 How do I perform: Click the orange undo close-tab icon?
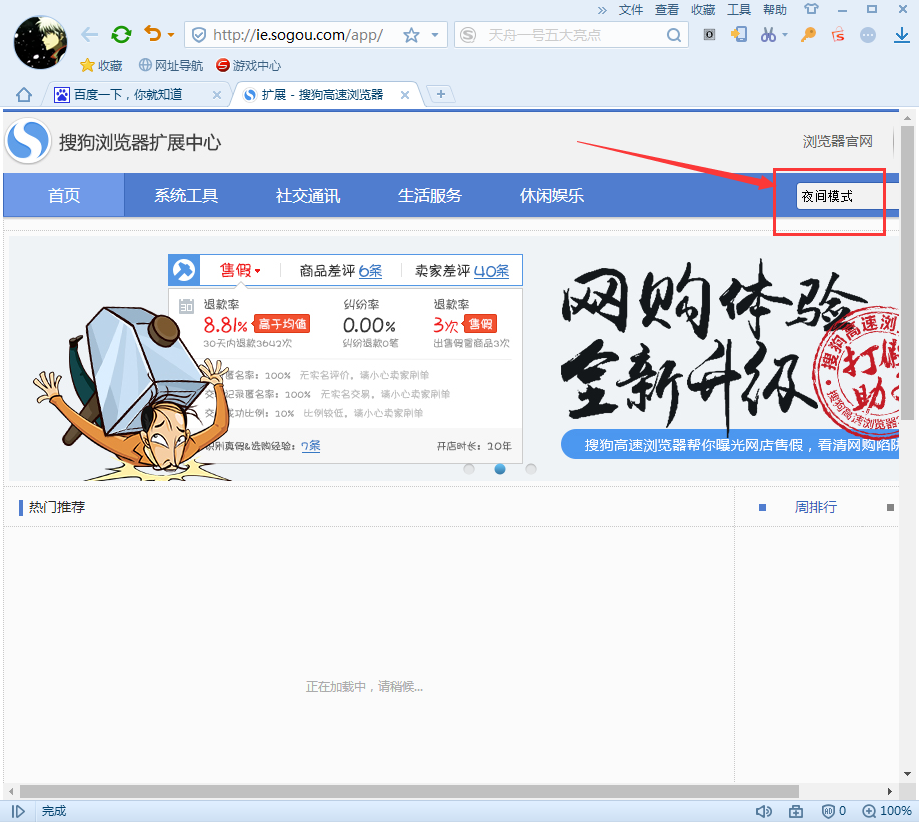click(x=152, y=34)
